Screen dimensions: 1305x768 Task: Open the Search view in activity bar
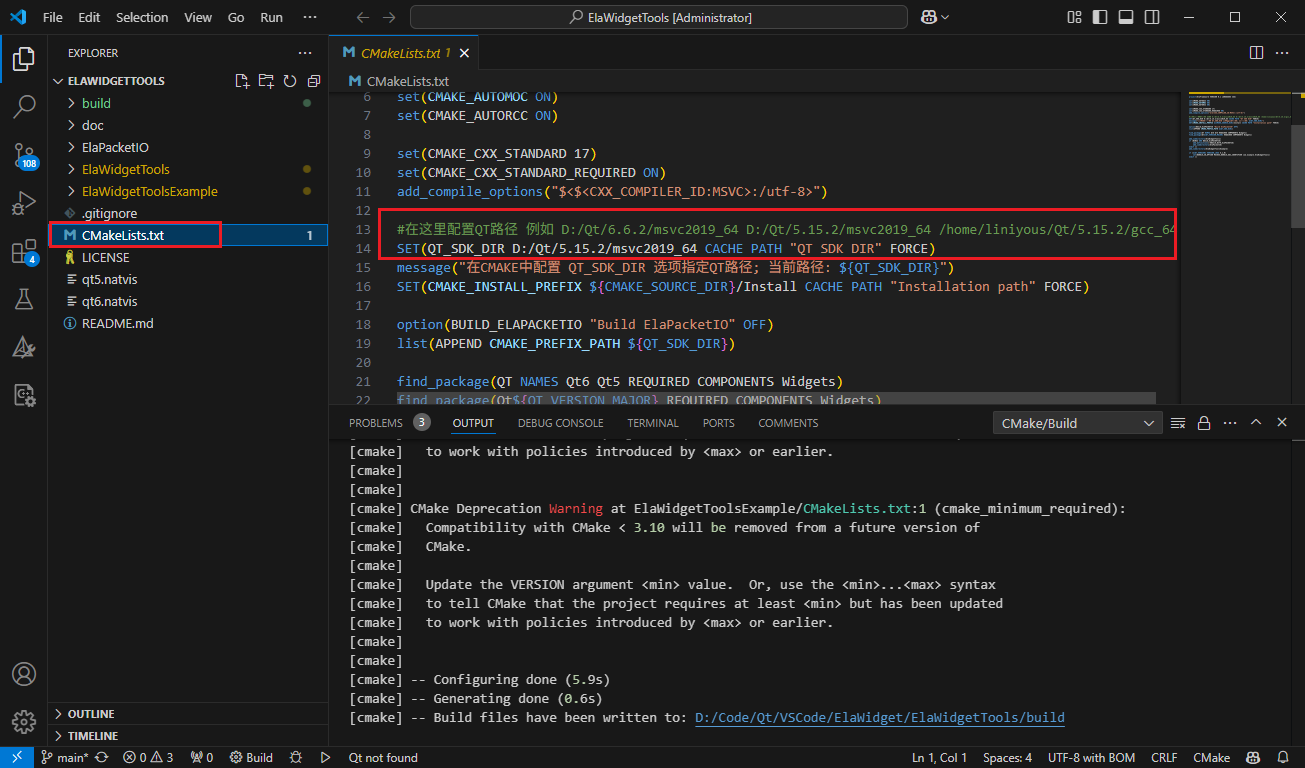[23, 105]
